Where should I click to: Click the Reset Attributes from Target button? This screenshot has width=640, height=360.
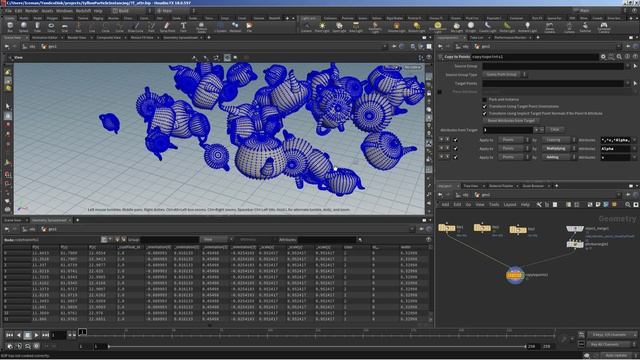point(511,121)
